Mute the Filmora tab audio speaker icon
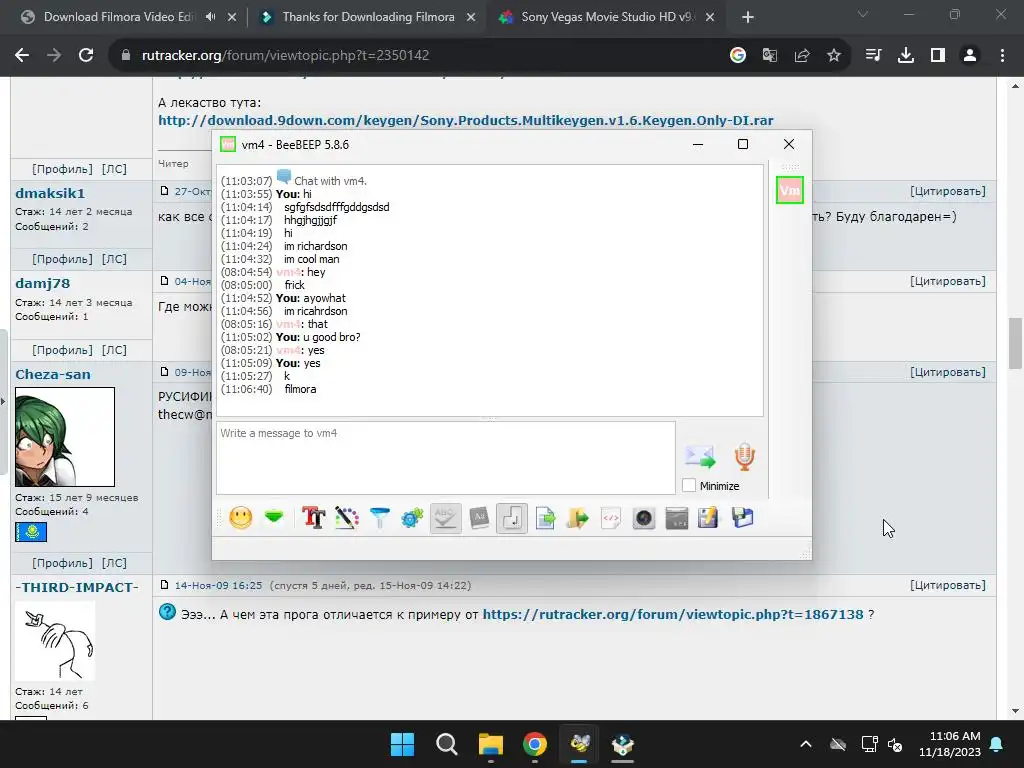This screenshot has width=1024, height=768. click(x=210, y=17)
